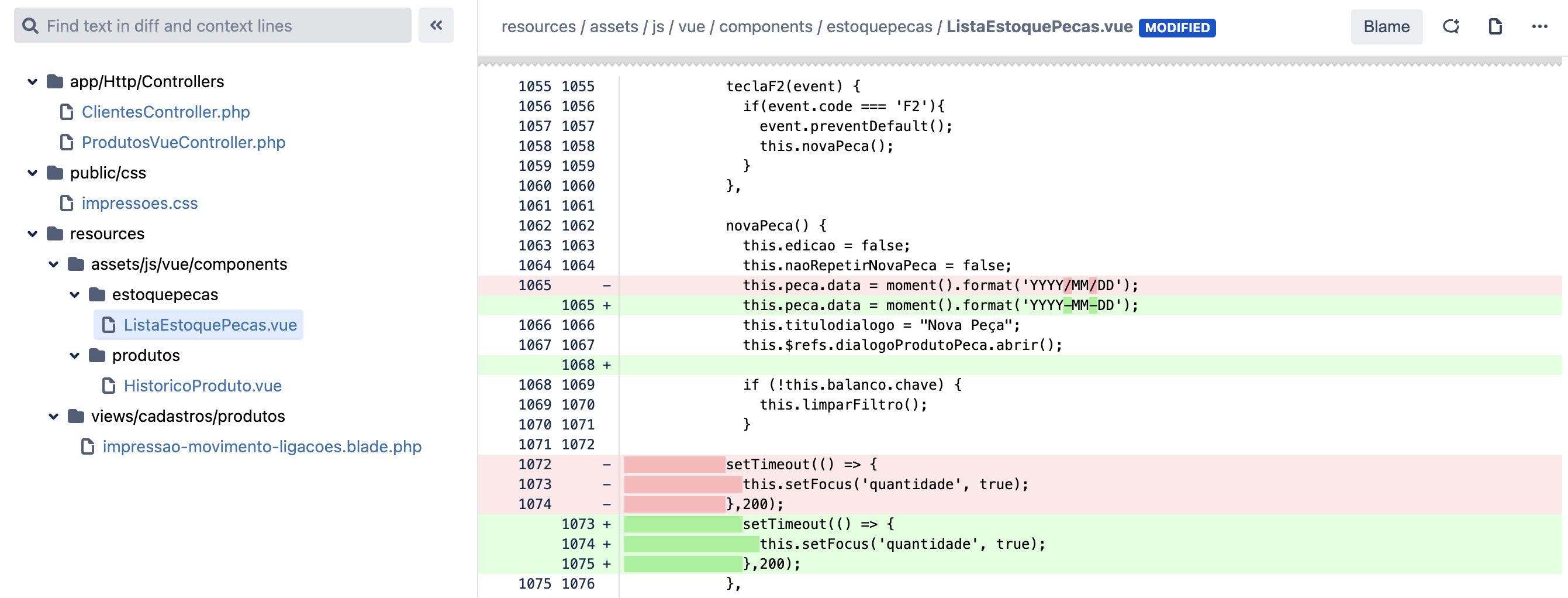Collapse the produtos folder chevron
This screenshot has height=598, width=1568.
(75, 356)
